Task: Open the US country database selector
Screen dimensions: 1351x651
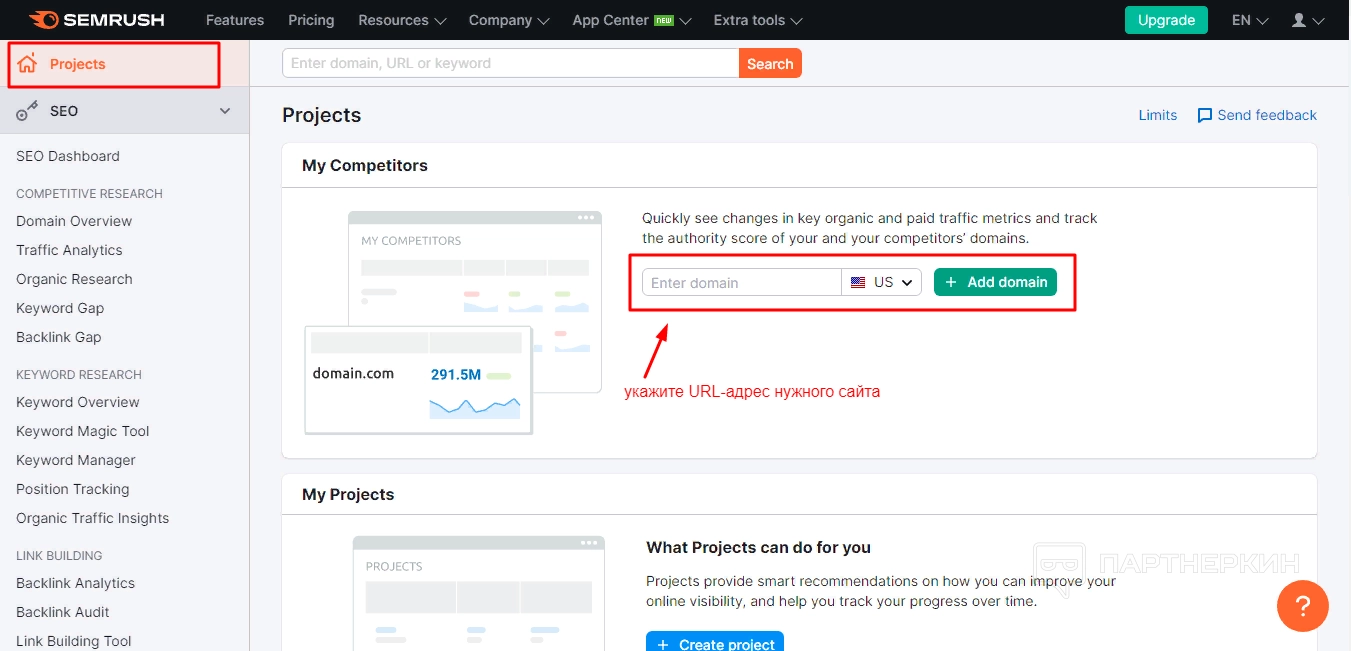Action: point(882,283)
